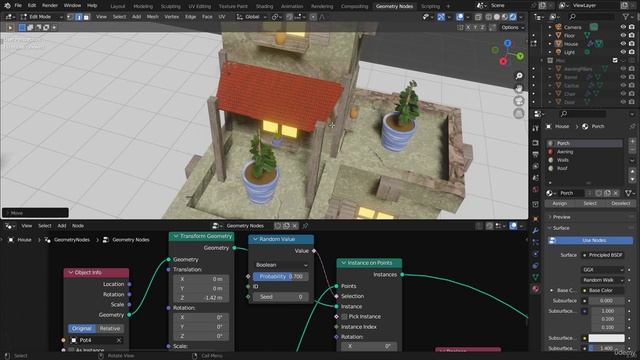The image size is (640, 360).
Task: Open Modifiers wrench tab in properties
Action: tap(536, 231)
